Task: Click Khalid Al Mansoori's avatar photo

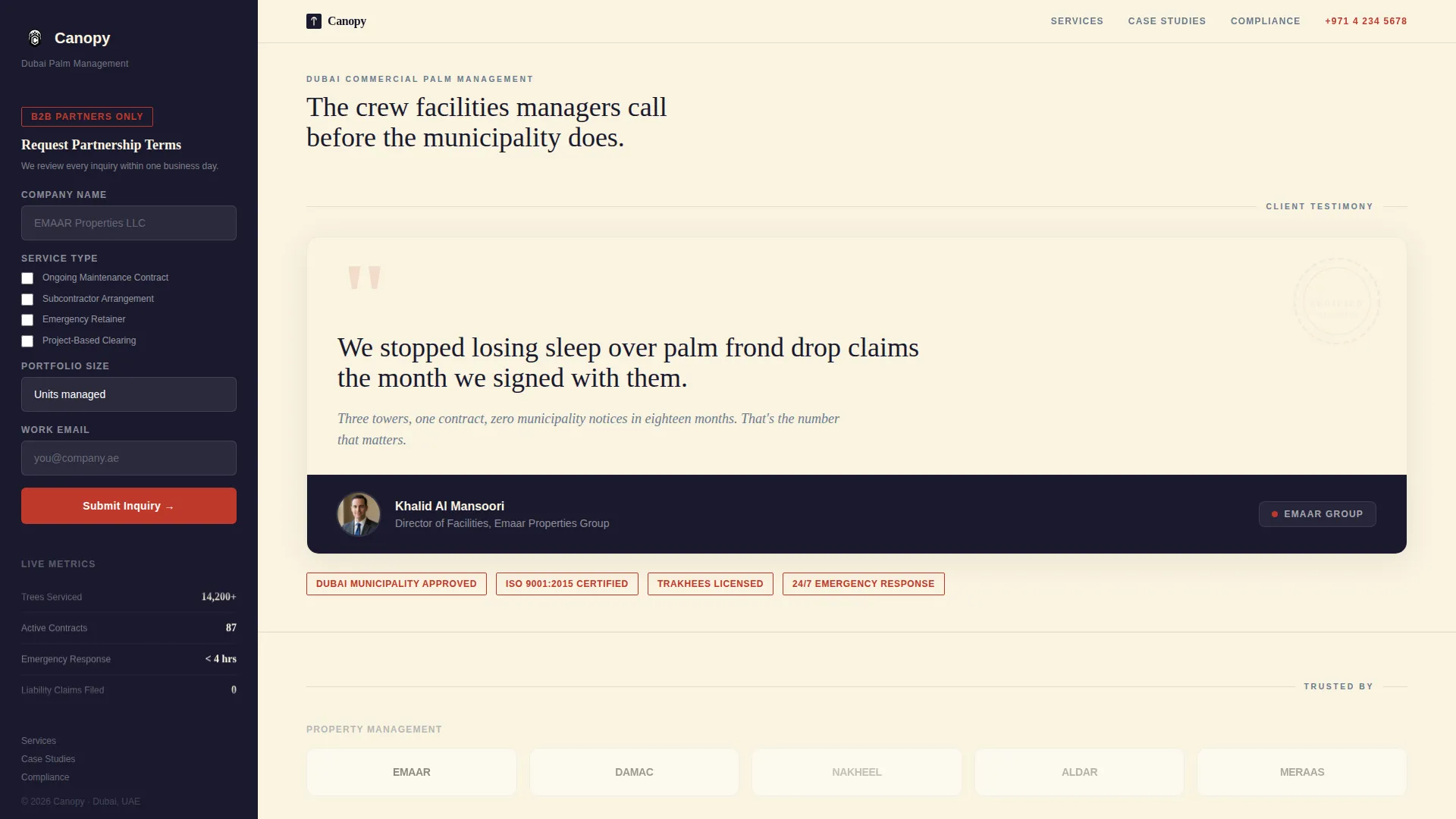Action: click(359, 514)
